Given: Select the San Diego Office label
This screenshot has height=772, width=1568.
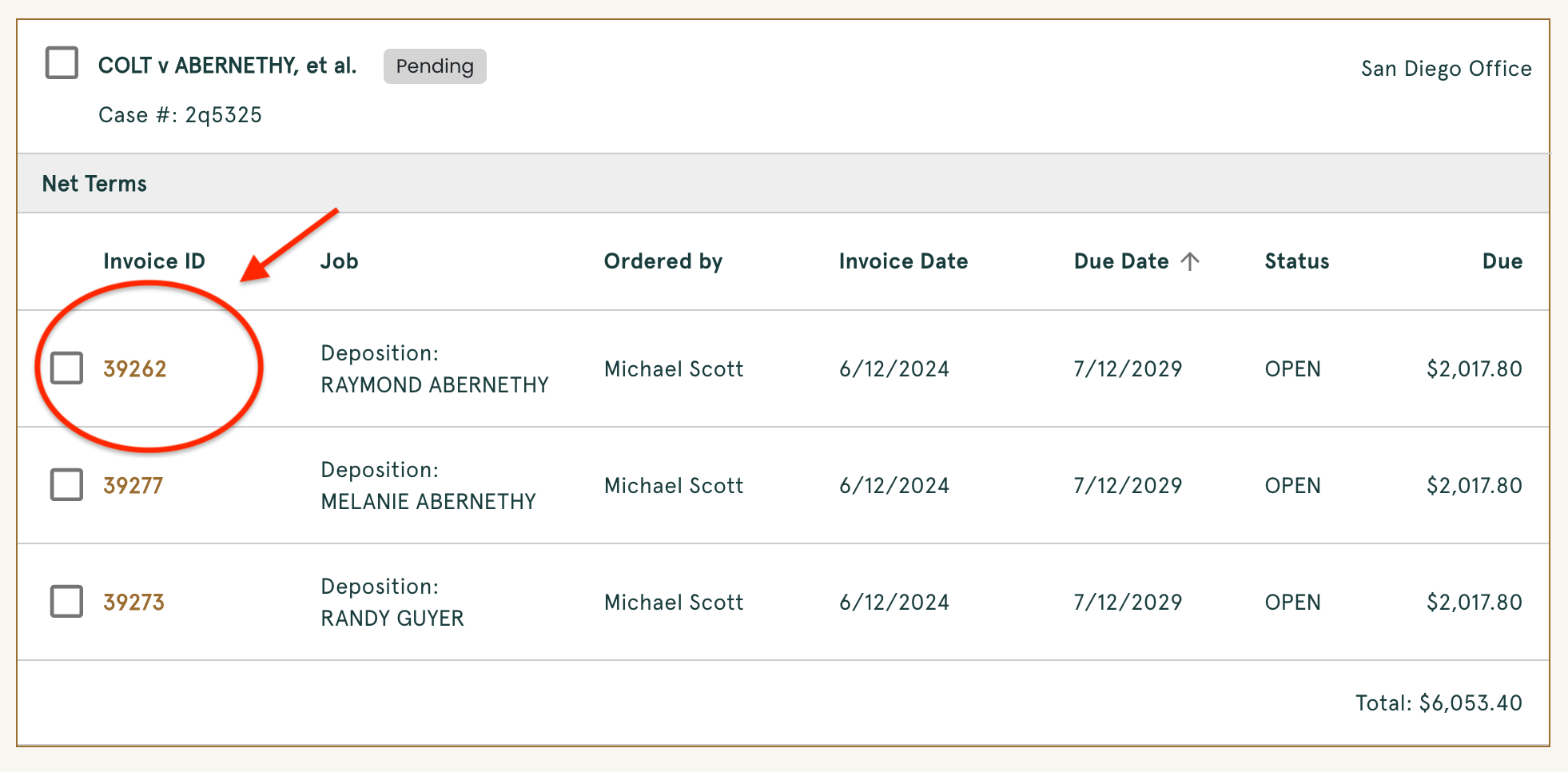Looking at the screenshot, I should click(x=1446, y=69).
